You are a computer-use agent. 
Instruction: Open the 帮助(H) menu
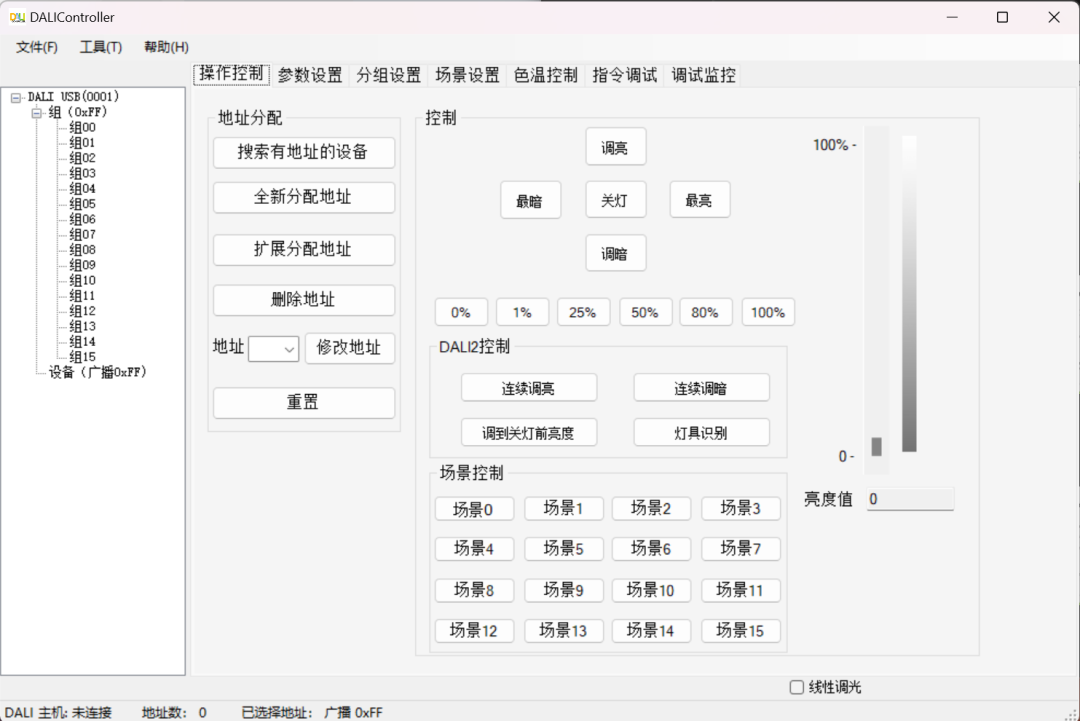(x=164, y=47)
